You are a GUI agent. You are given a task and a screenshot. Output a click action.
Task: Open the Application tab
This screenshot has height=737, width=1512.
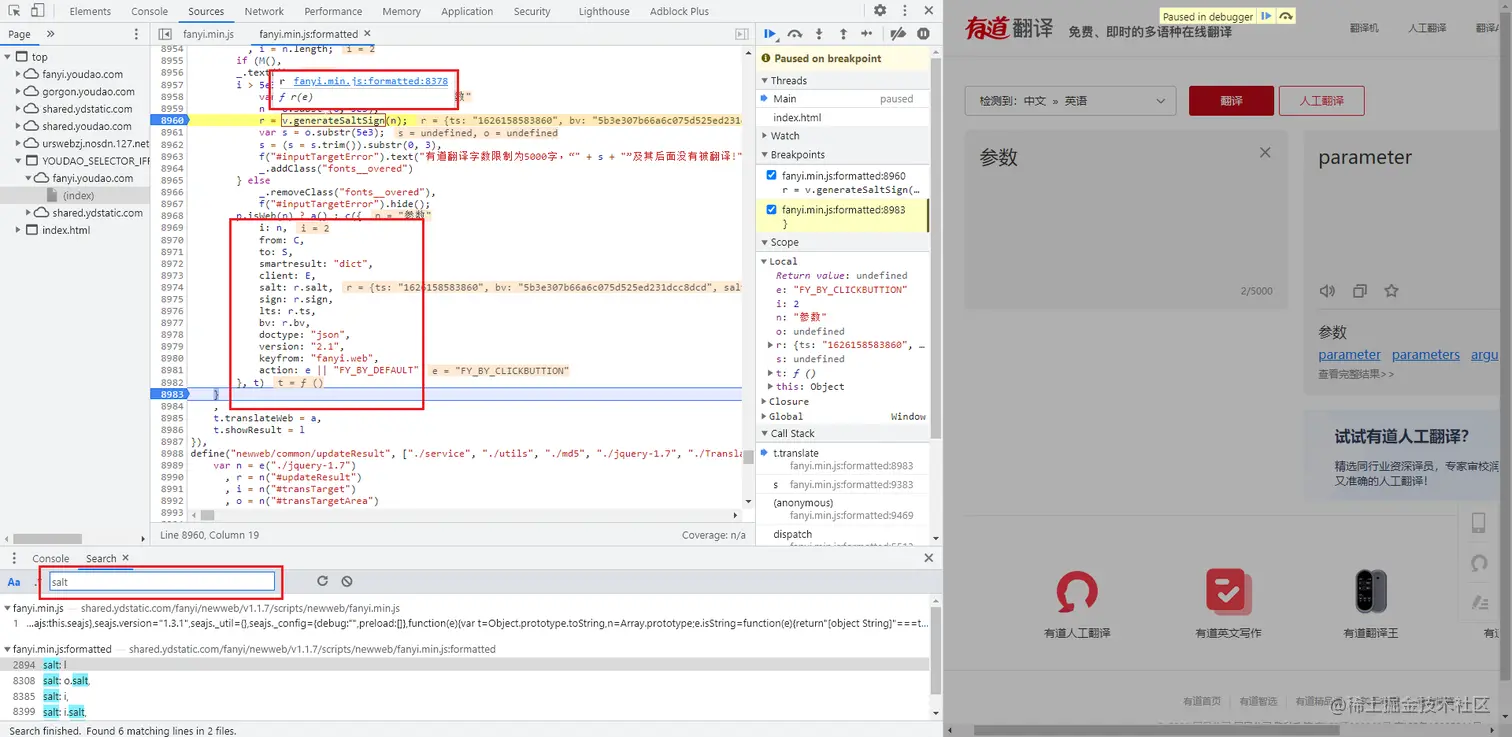click(x=467, y=11)
